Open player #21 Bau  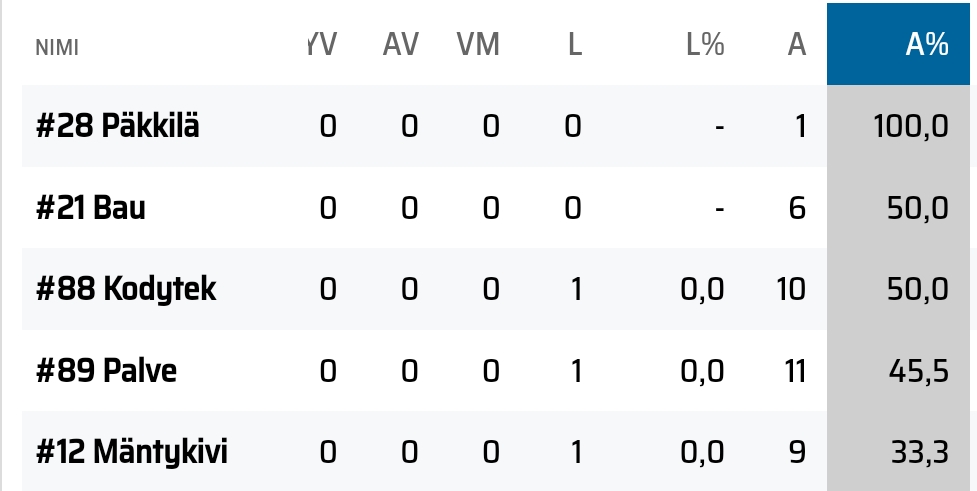click(90, 207)
